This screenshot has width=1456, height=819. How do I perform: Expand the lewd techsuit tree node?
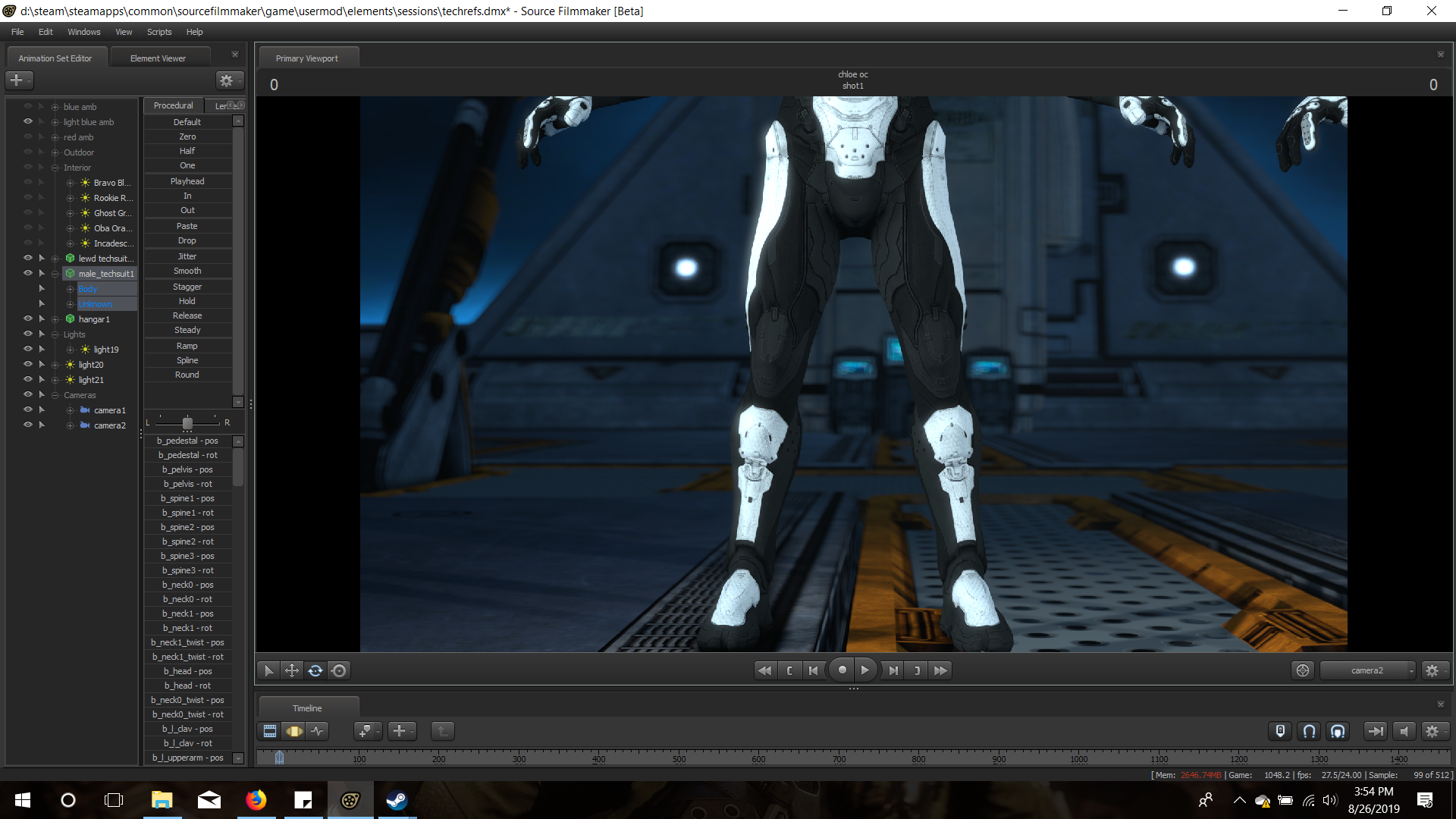point(55,259)
